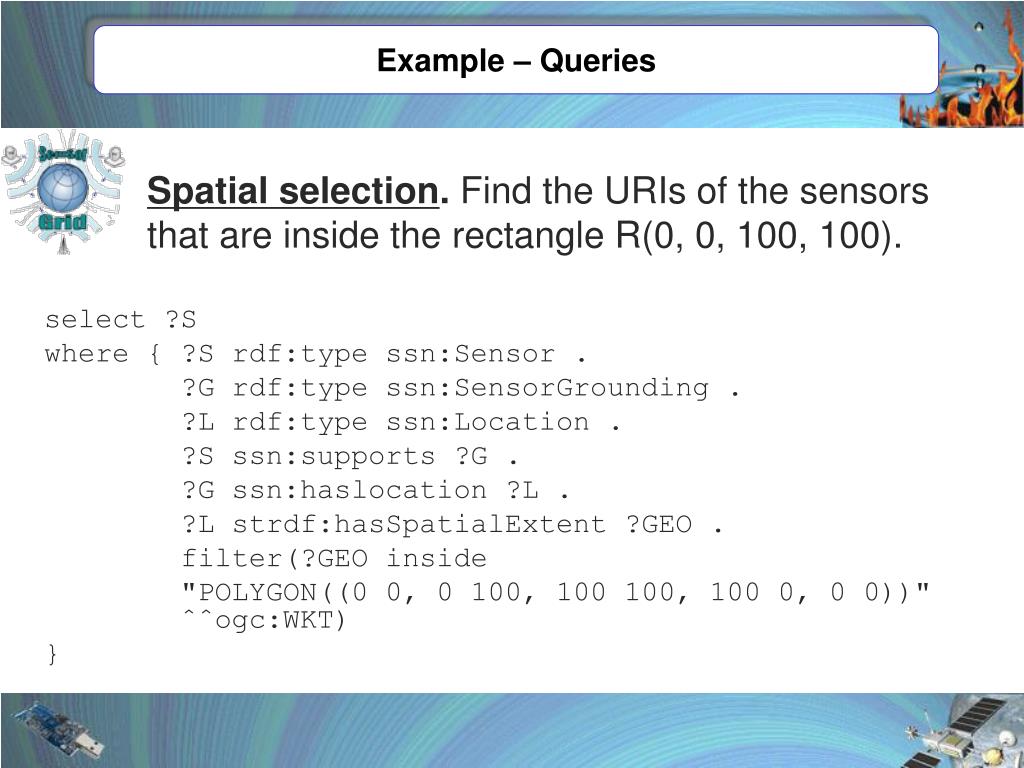Click the ?GEO variable after hasSpatialExtent
1024x768 pixels.
click(x=659, y=524)
